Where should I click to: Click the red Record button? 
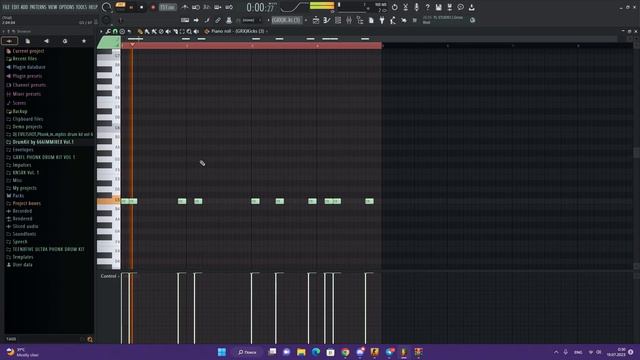(x=153, y=7)
